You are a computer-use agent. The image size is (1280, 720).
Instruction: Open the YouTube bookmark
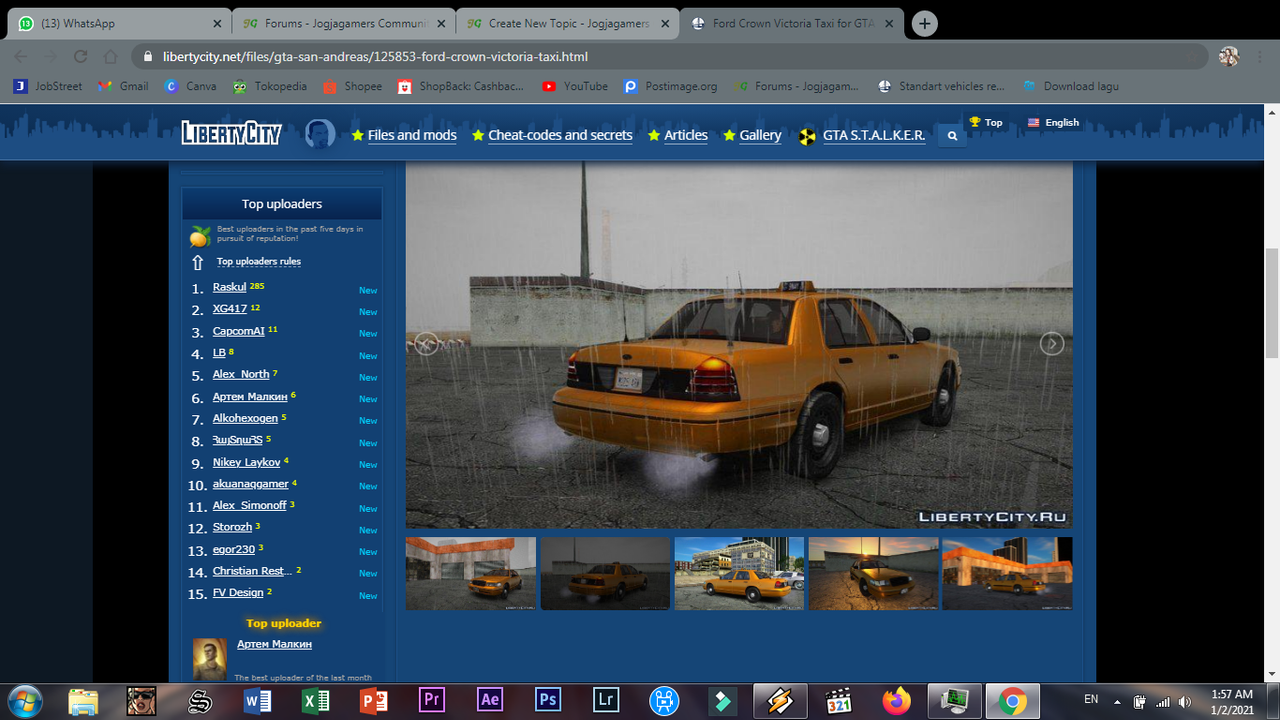[x=575, y=86]
